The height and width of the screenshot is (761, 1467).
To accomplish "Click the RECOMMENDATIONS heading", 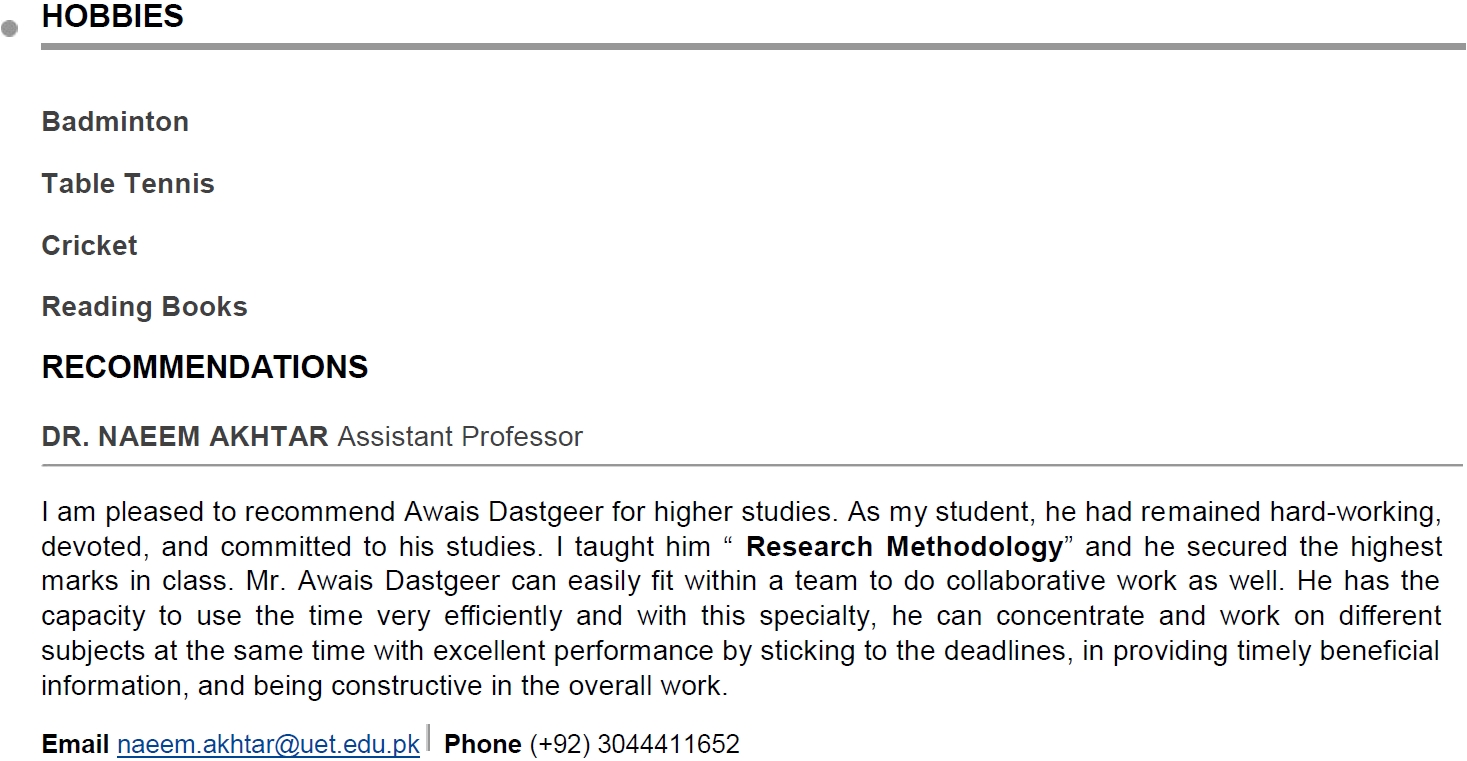I will coord(205,367).
